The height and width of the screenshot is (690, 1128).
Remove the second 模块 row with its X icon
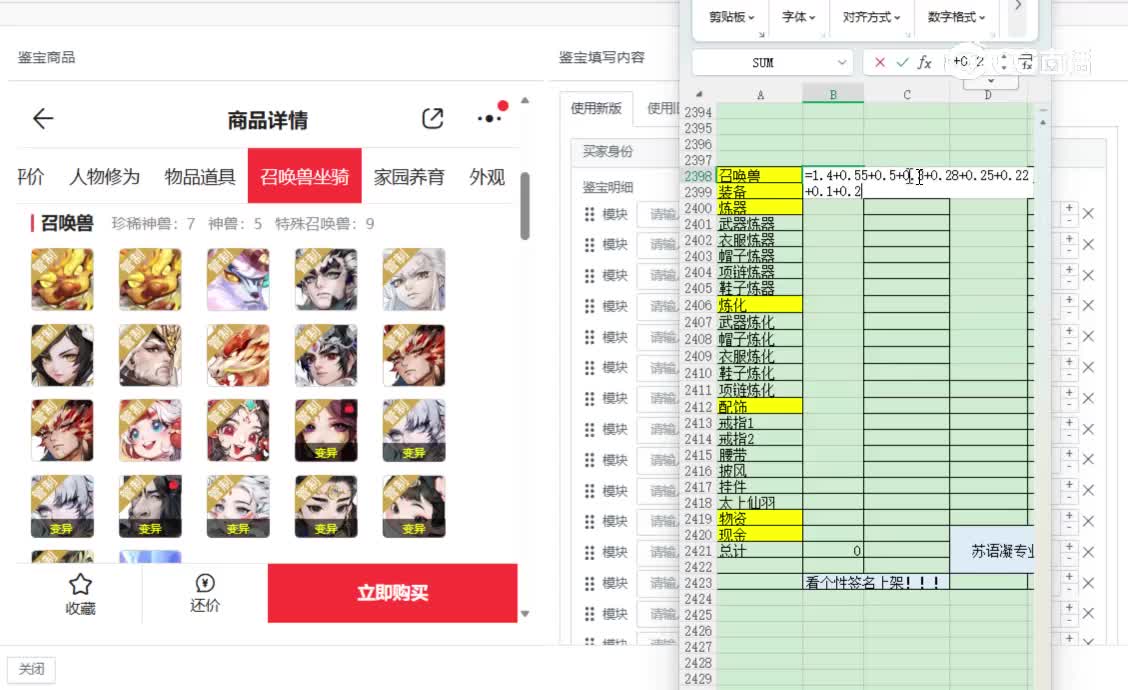click(x=1088, y=245)
